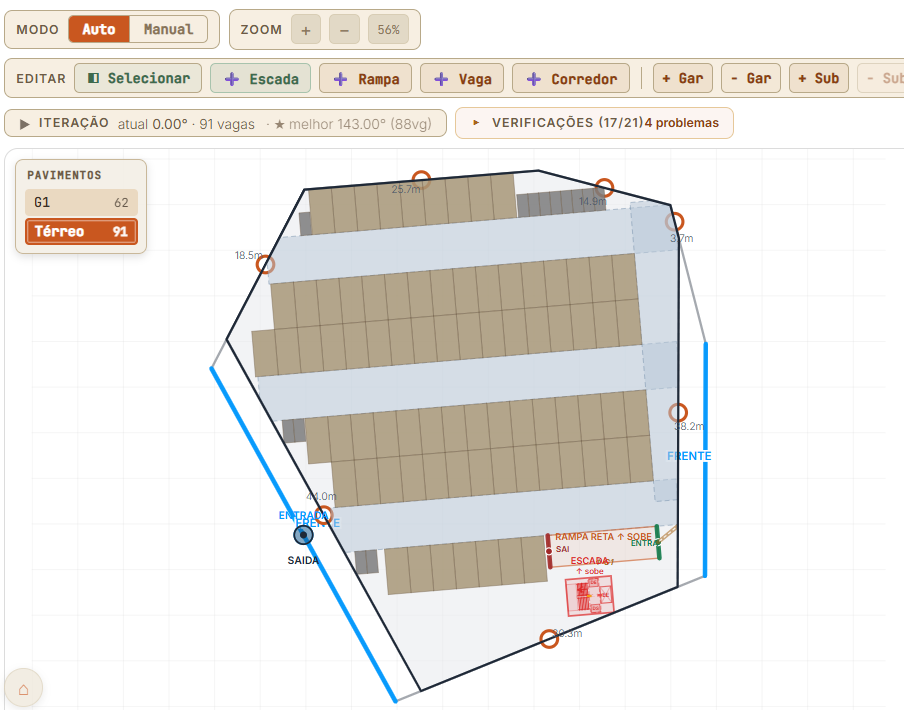
Task: Expand the Verificações problems panel
Action: click(594, 123)
